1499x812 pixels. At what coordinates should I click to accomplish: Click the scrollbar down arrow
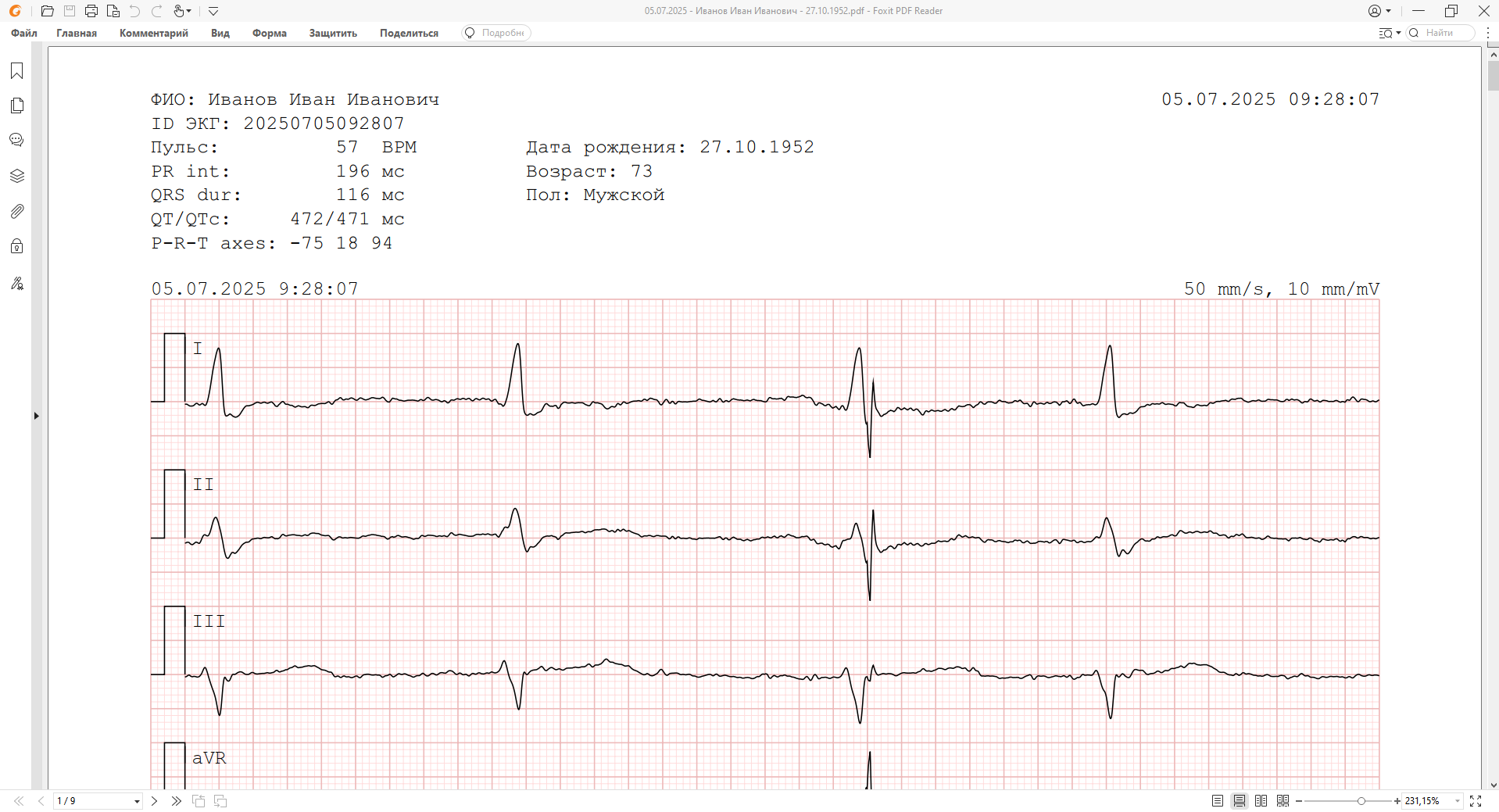coord(1493,785)
